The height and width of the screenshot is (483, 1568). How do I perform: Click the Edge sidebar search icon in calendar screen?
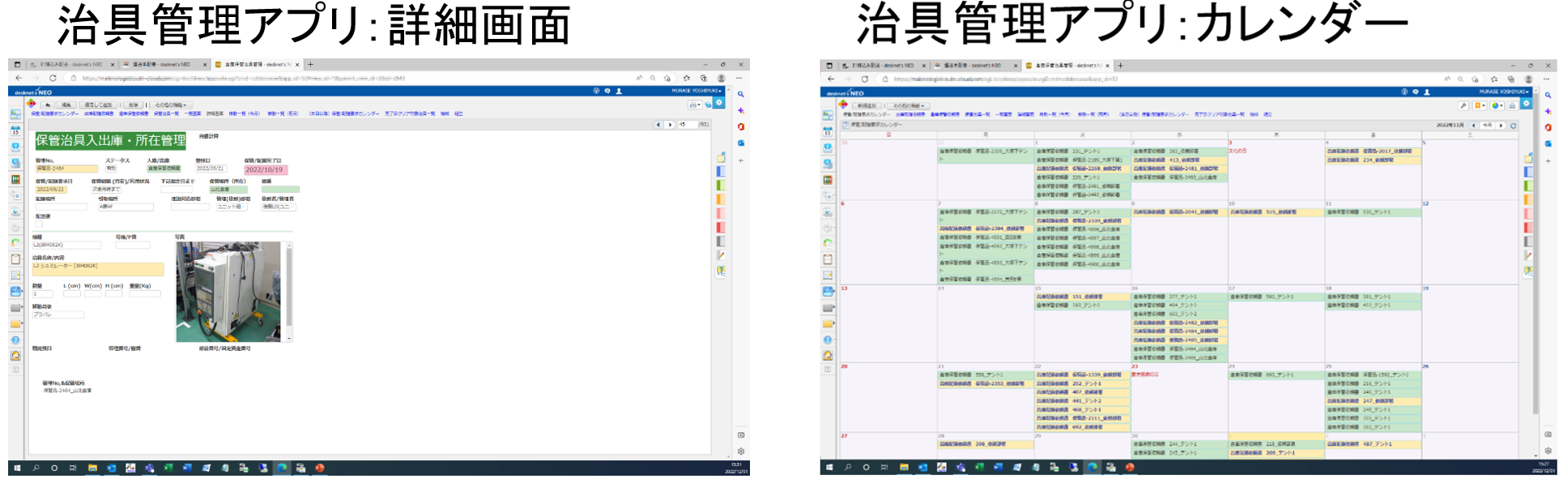click(x=1548, y=96)
